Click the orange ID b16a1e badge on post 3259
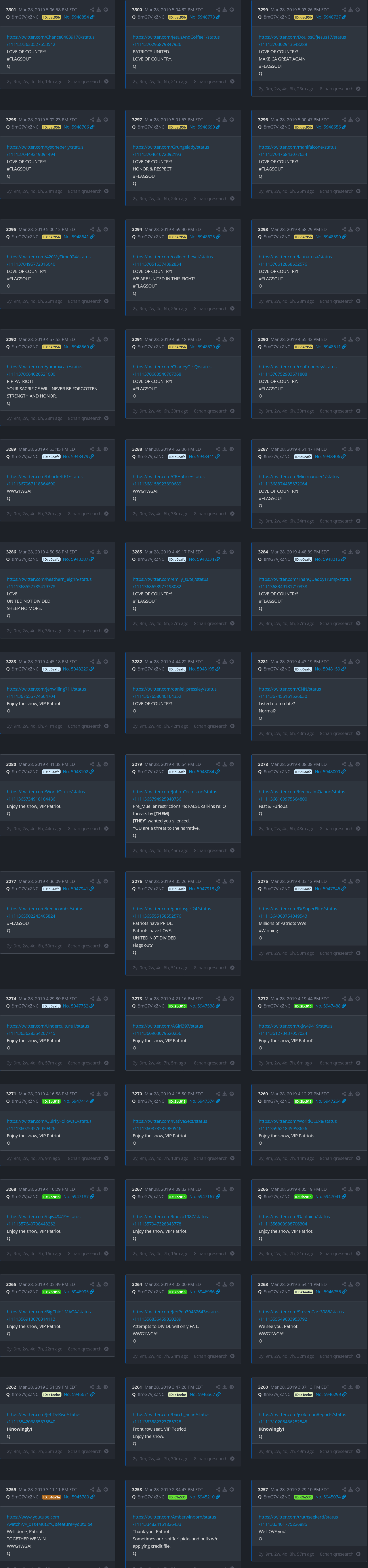Screen dimensions: 368x1568 (51, 1497)
